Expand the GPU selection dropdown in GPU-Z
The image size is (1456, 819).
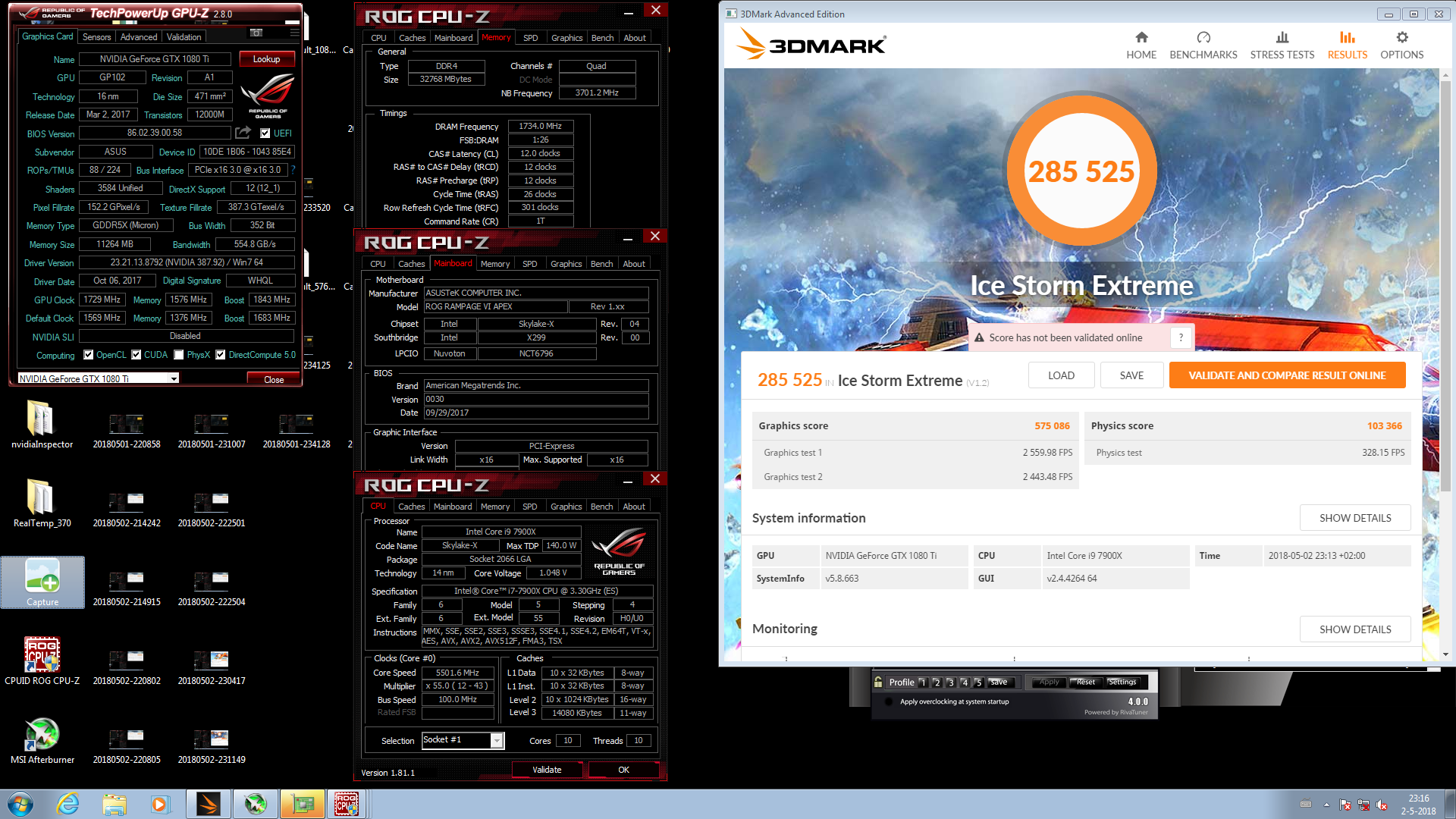coord(174,378)
